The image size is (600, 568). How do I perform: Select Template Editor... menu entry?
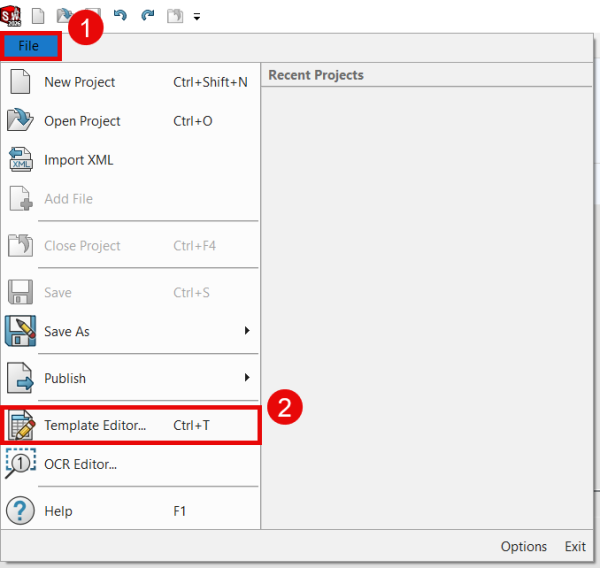(x=95, y=425)
